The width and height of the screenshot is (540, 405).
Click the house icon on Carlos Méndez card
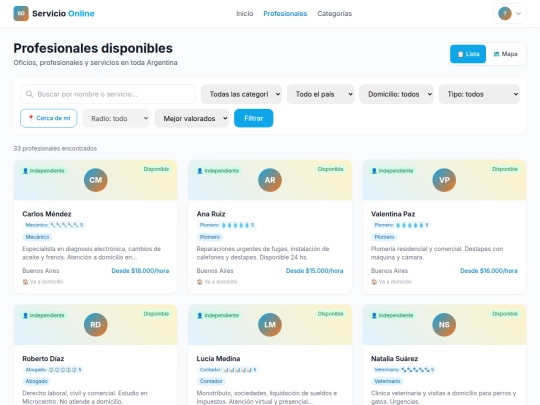click(25, 282)
